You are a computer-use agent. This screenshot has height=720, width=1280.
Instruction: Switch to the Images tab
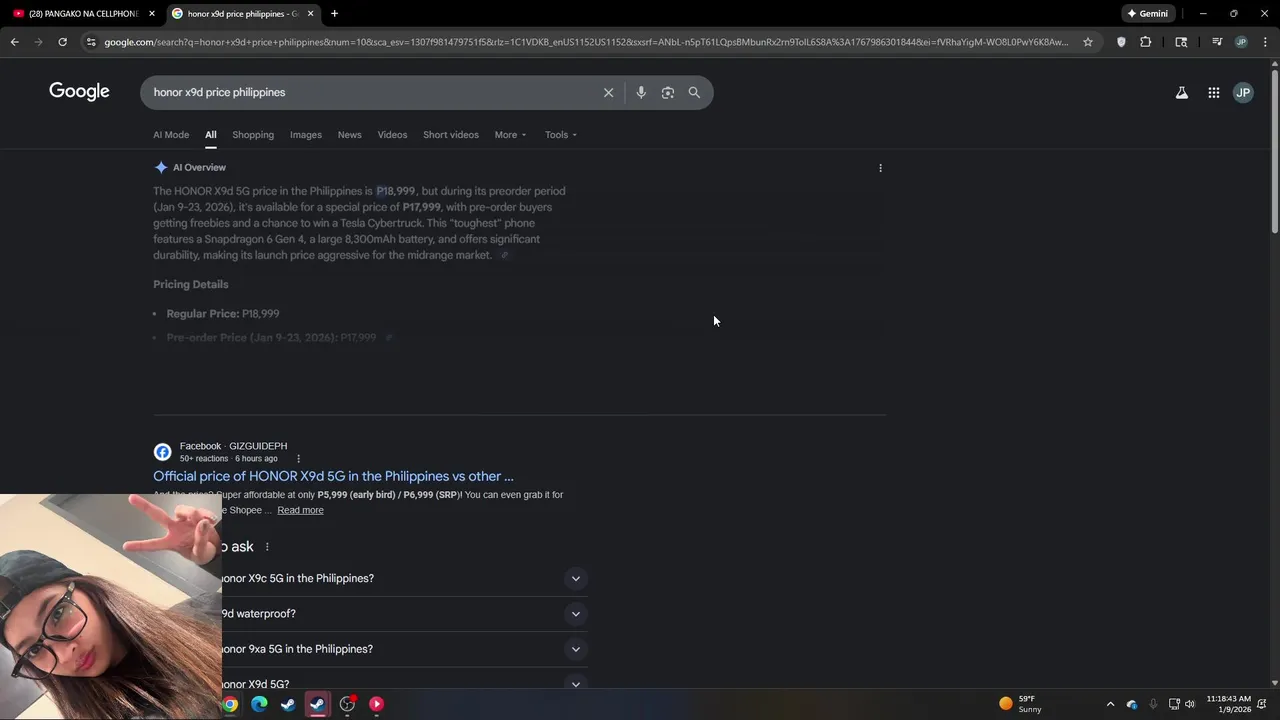(306, 135)
